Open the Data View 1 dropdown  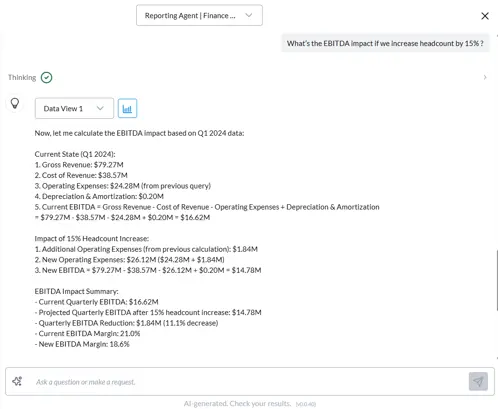point(74,108)
